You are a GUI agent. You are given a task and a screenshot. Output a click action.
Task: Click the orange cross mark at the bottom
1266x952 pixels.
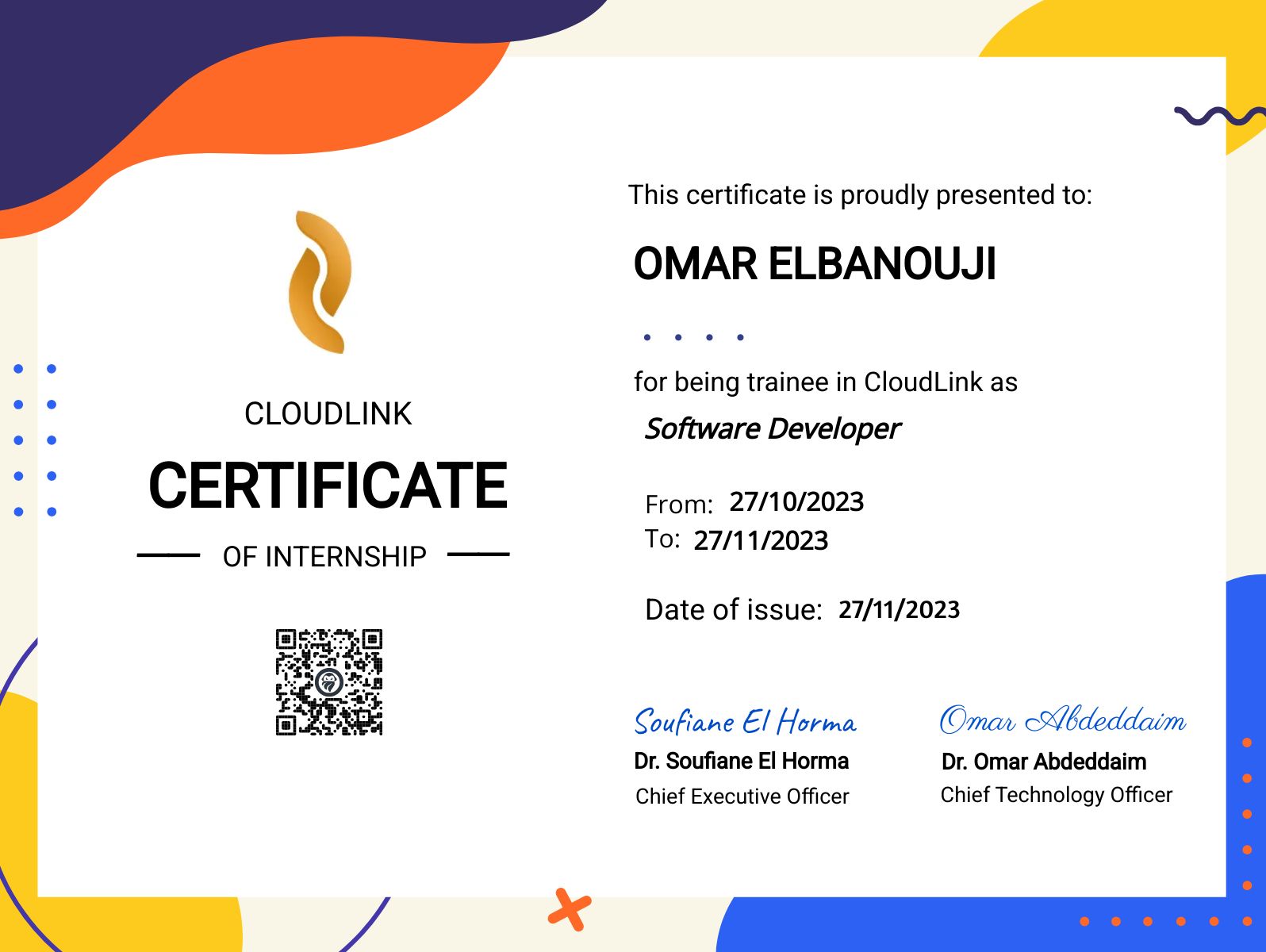click(x=570, y=909)
